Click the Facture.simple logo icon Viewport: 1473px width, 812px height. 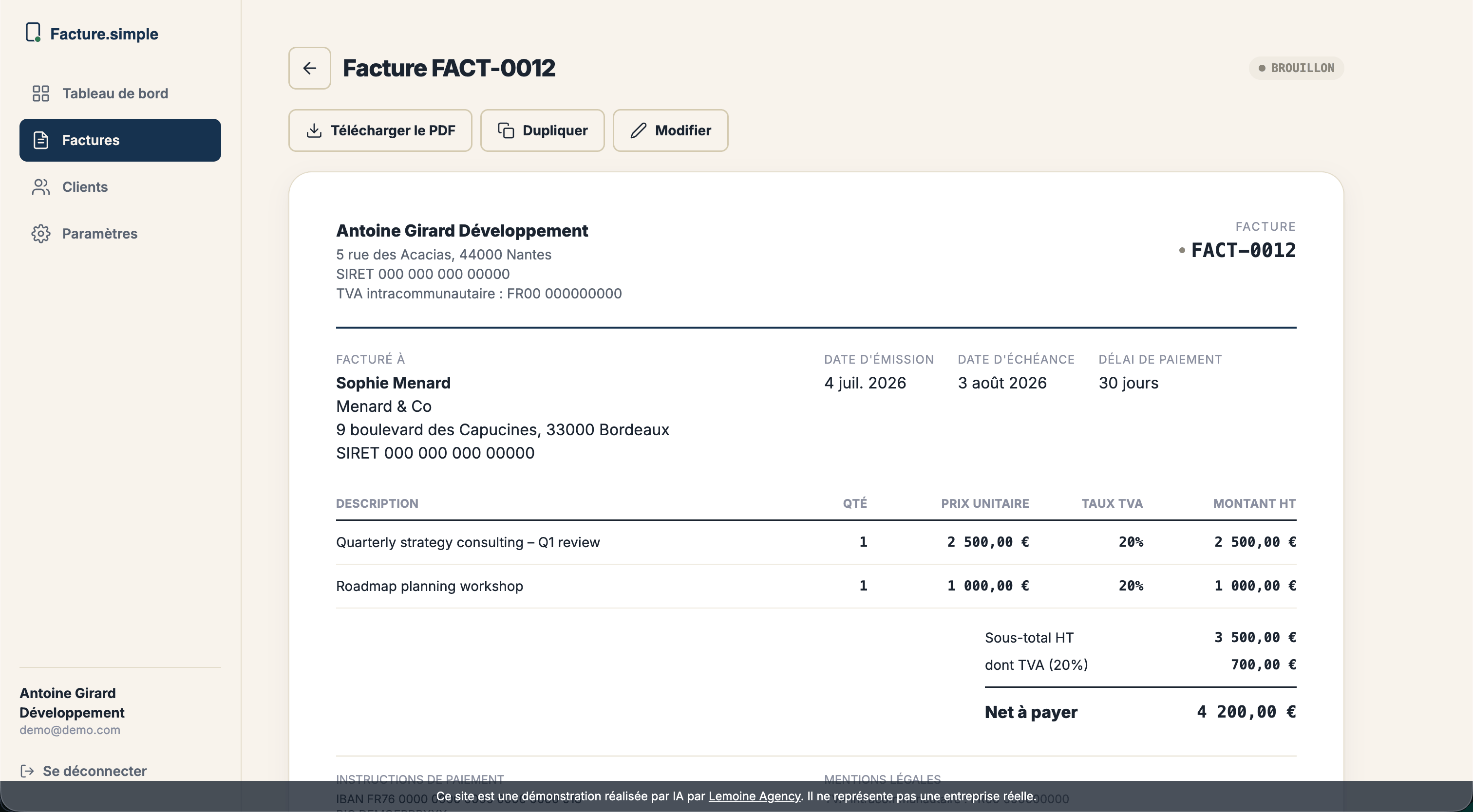tap(33, 33)
